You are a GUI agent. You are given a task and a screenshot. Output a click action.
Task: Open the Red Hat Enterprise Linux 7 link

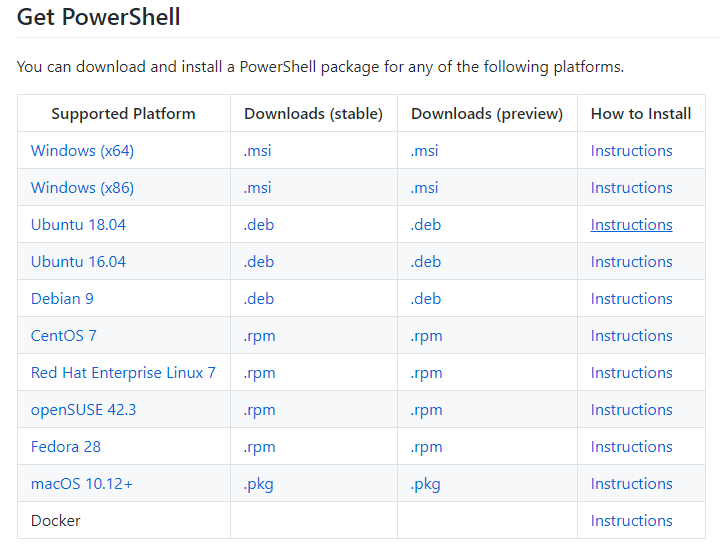(x=123, y=372)
